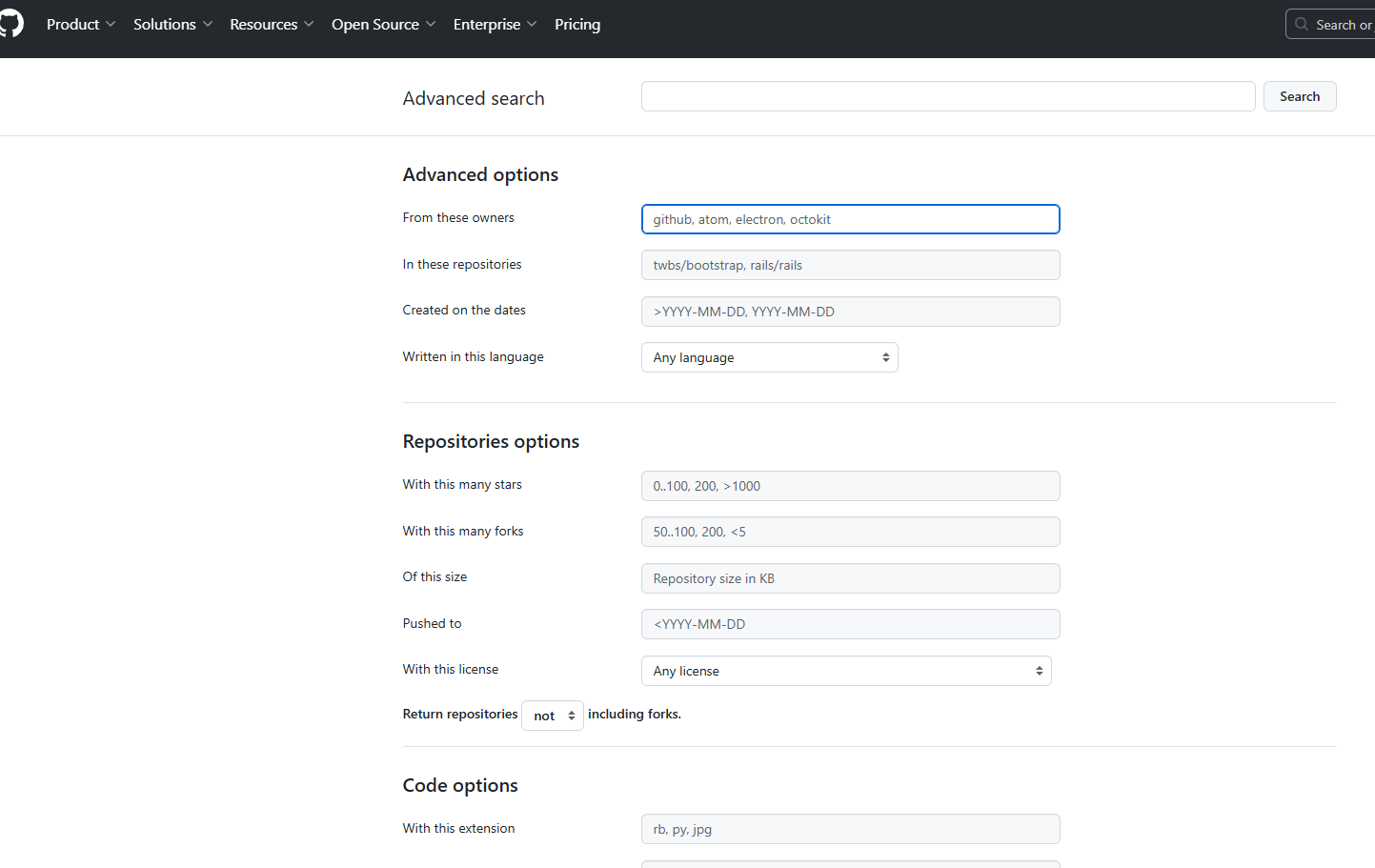Click the With this many forks field
Viewport: 1375px width, 868px height.
(850, 532)
